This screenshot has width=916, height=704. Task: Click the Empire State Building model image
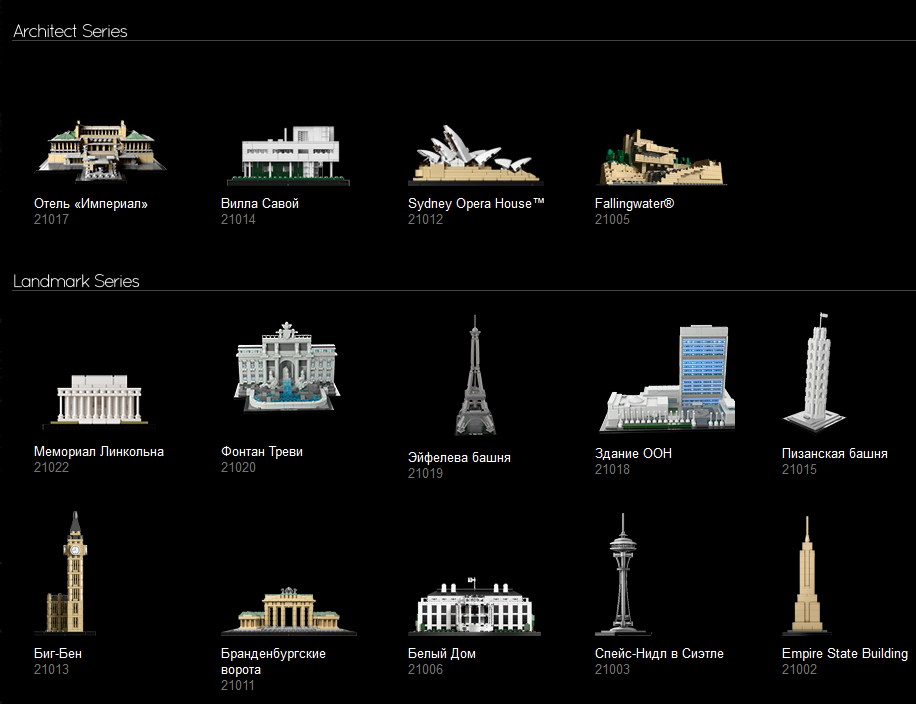807,576
